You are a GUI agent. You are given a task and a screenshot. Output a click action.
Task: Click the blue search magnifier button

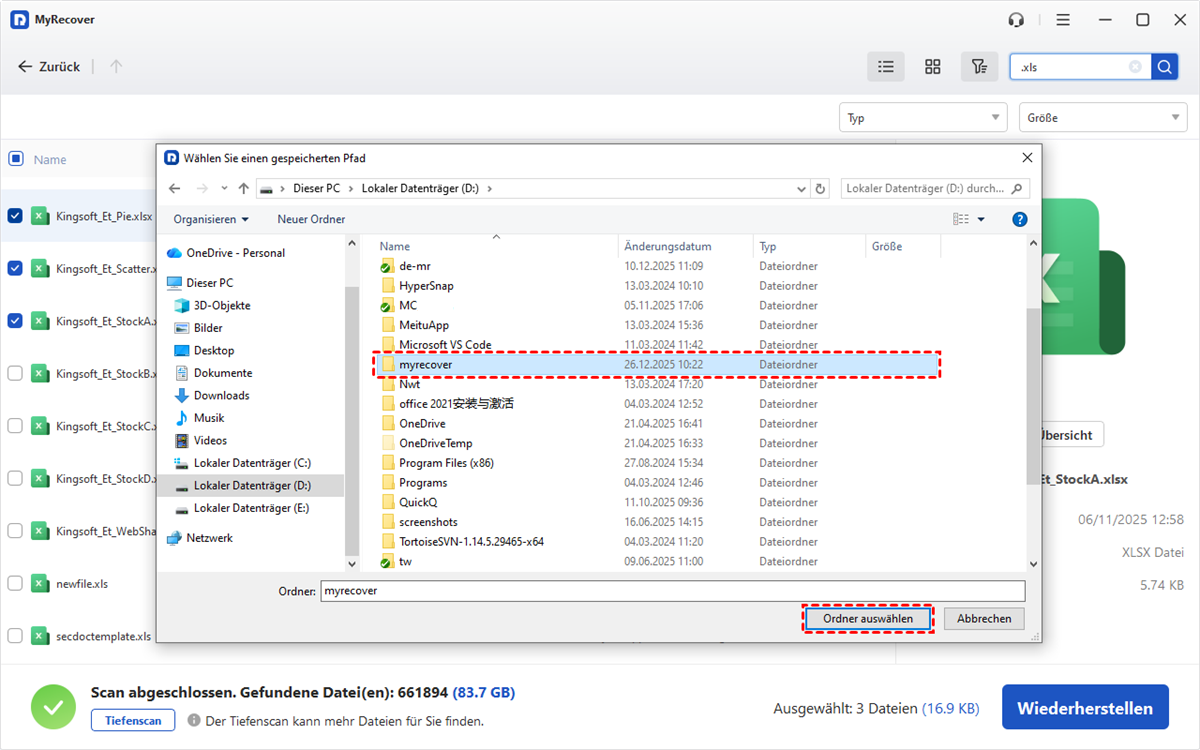(1165, 67)
